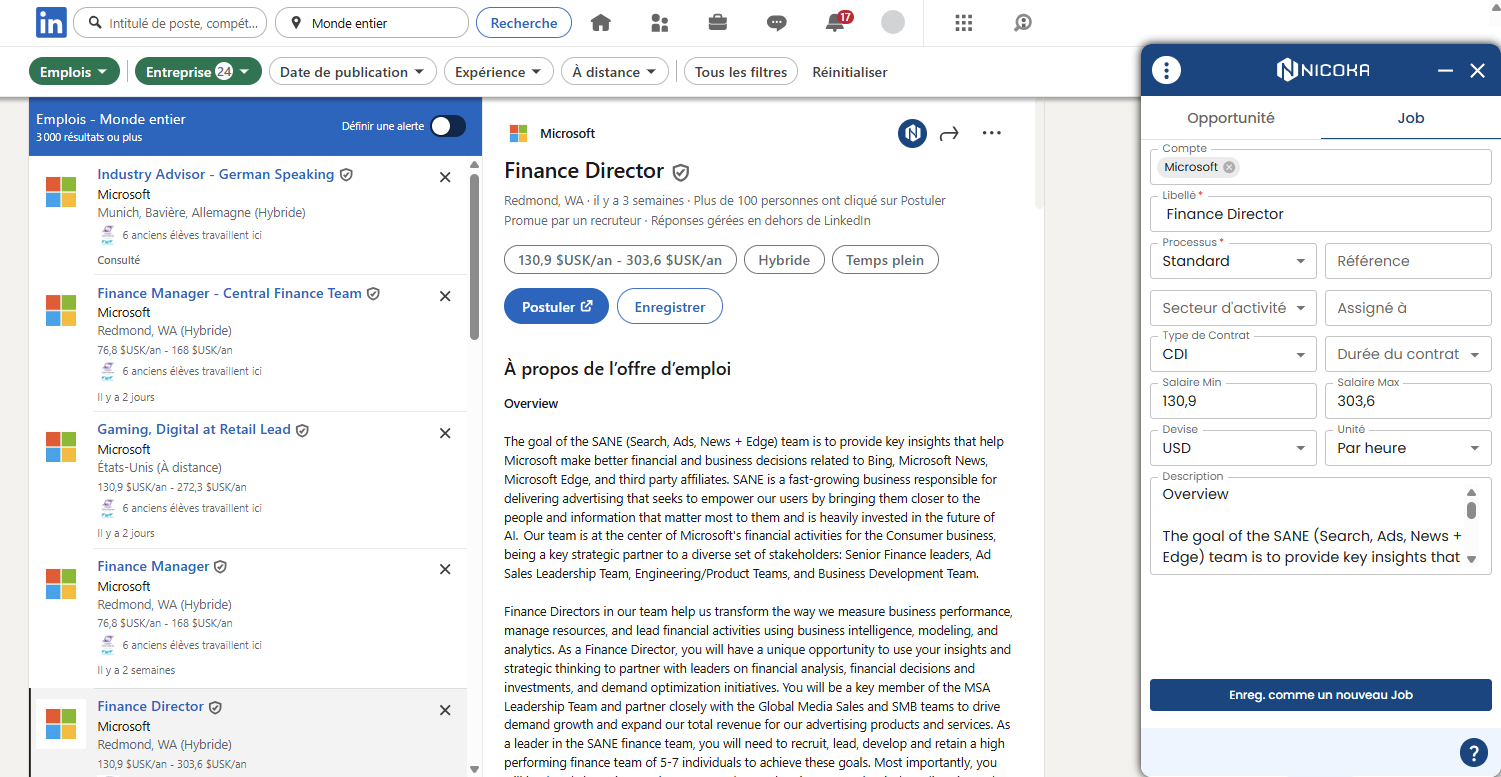1501x777 pixels.
Task: Toggle the Définir une alerte switch
Action: click(x=447, y=126)
